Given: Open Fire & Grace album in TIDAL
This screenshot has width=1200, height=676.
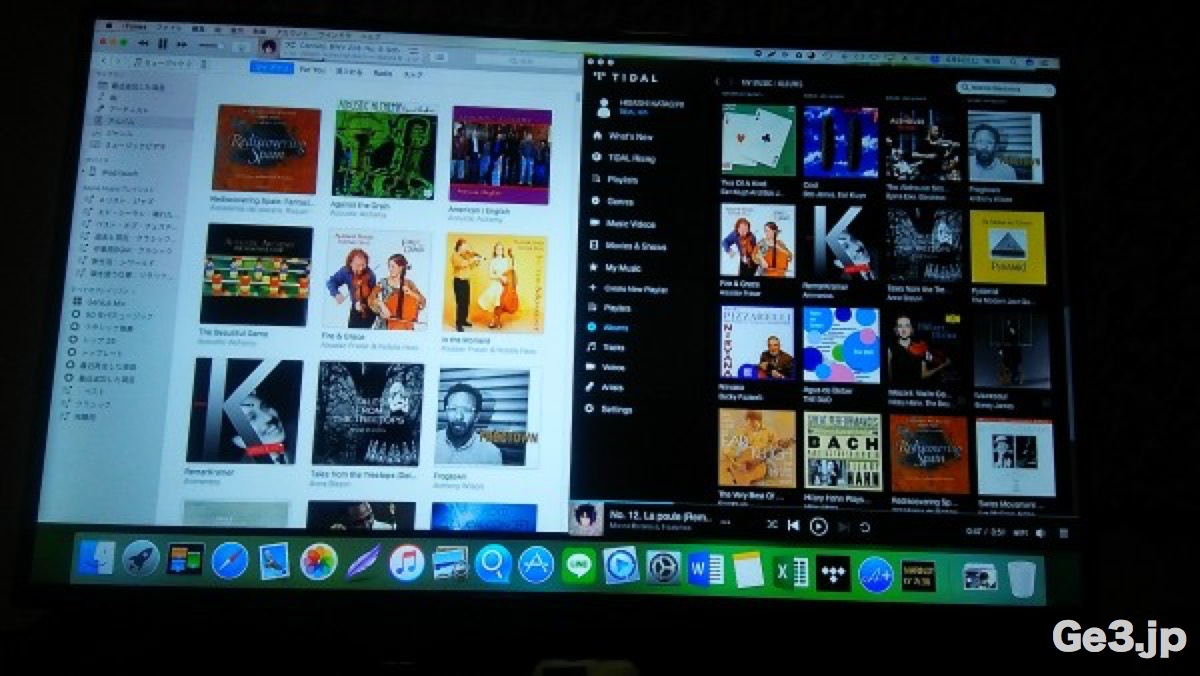Looking at the screenshot, I should coord(757,241).
